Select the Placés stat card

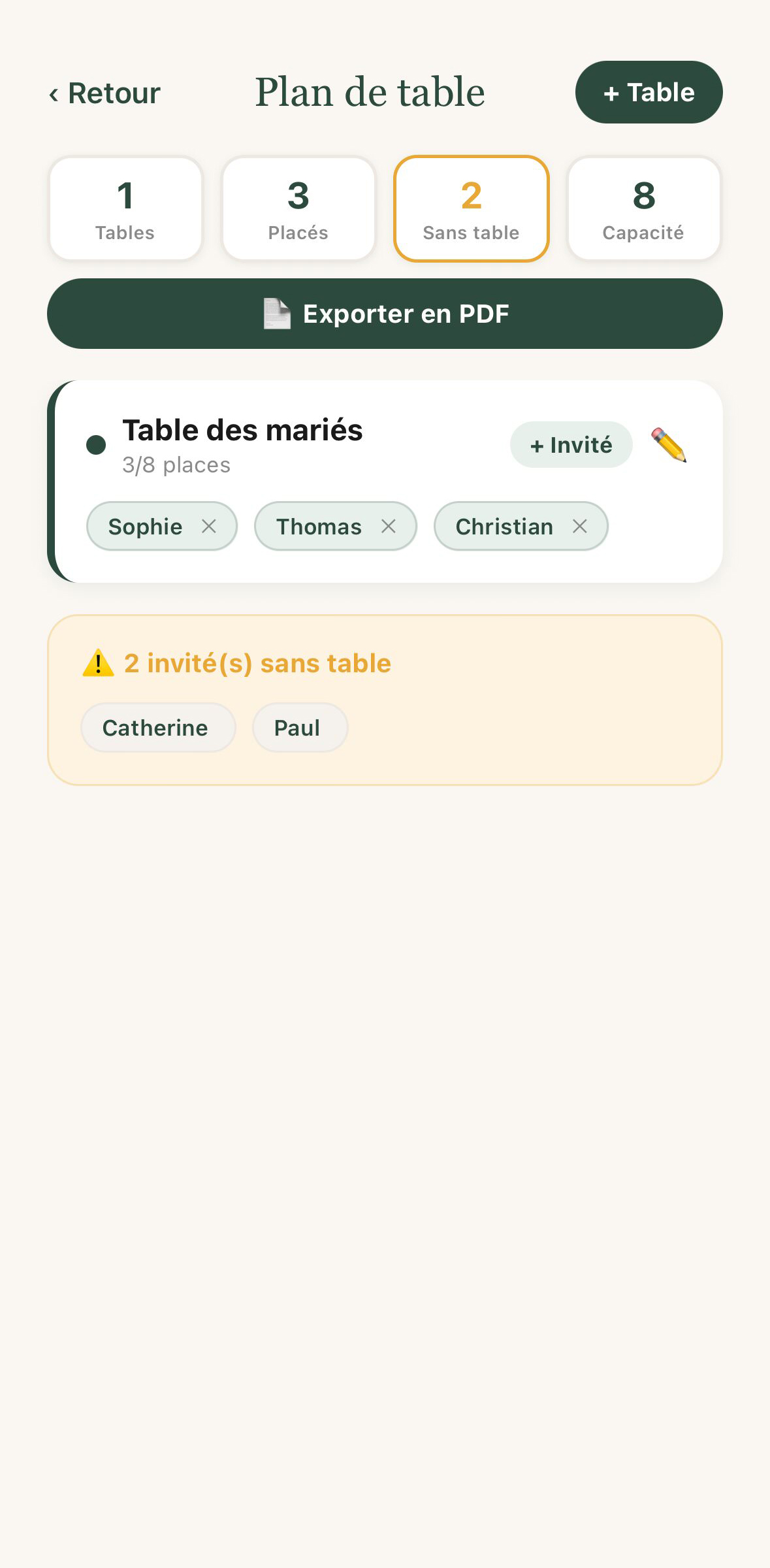pos(298,208)
